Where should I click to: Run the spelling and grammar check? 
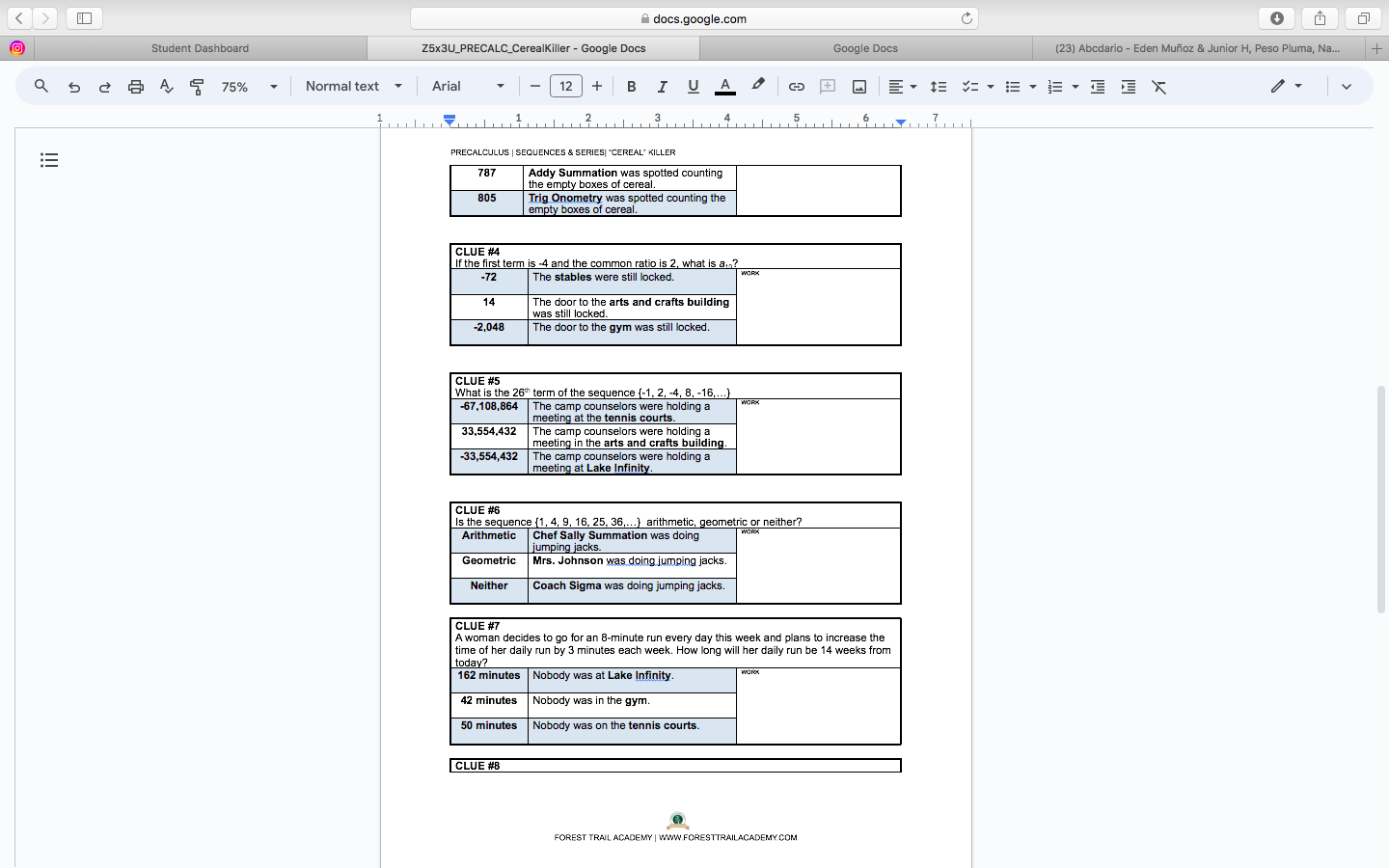[x=166, y=86]
